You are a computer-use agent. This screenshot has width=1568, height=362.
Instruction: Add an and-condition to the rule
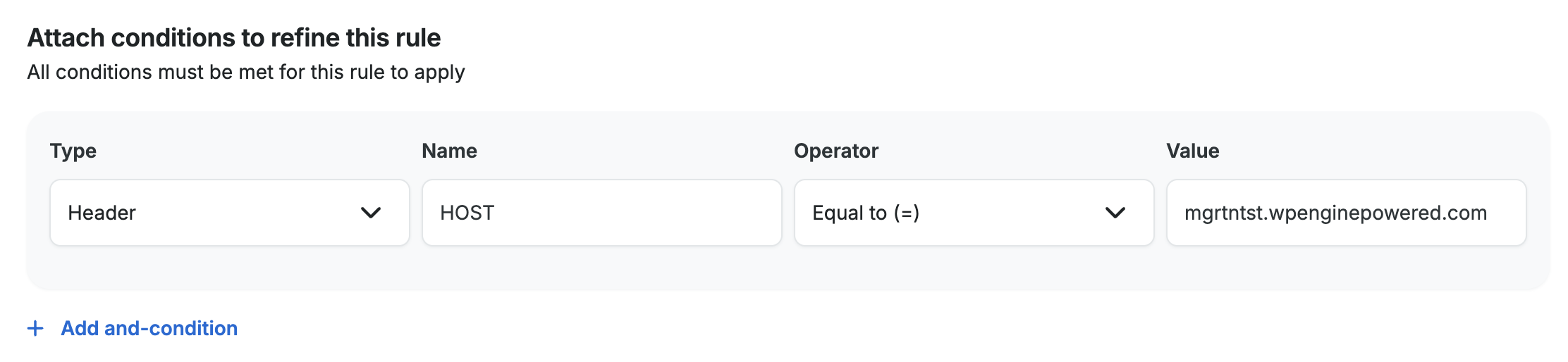coord(149,328)
